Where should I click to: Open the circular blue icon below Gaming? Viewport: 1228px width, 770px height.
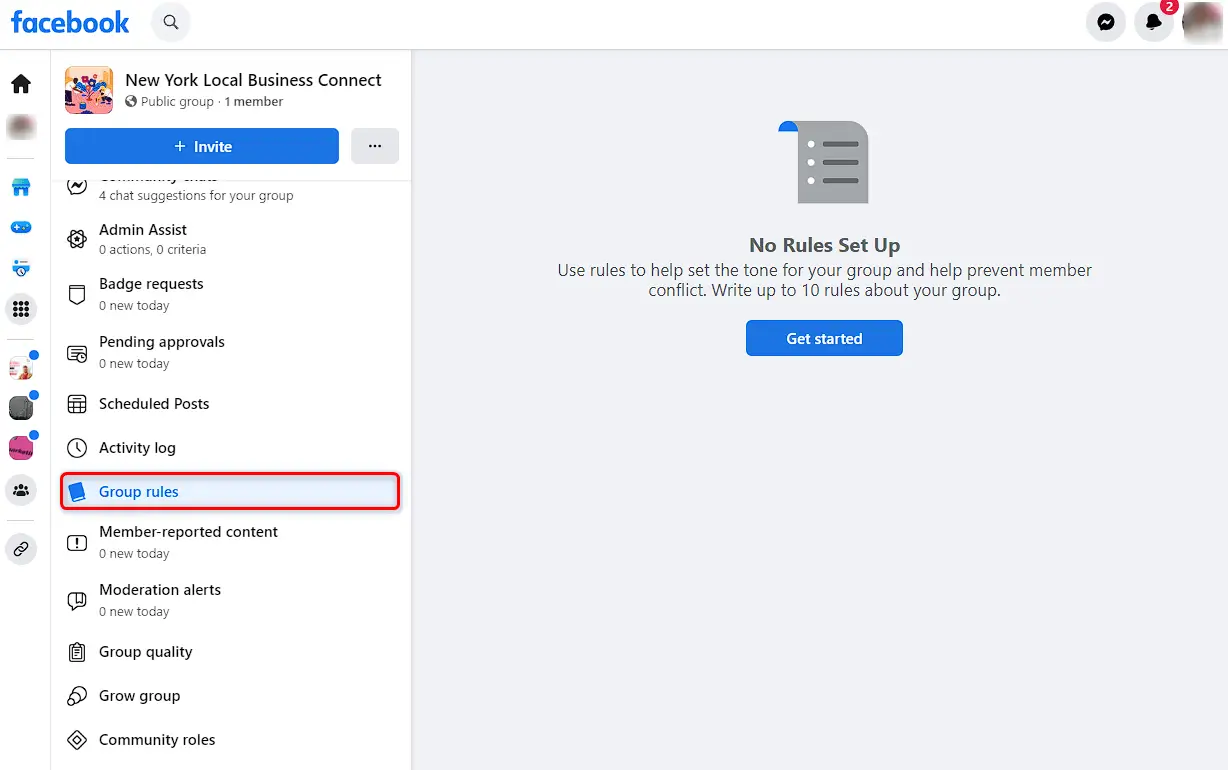tap(21, 268)
